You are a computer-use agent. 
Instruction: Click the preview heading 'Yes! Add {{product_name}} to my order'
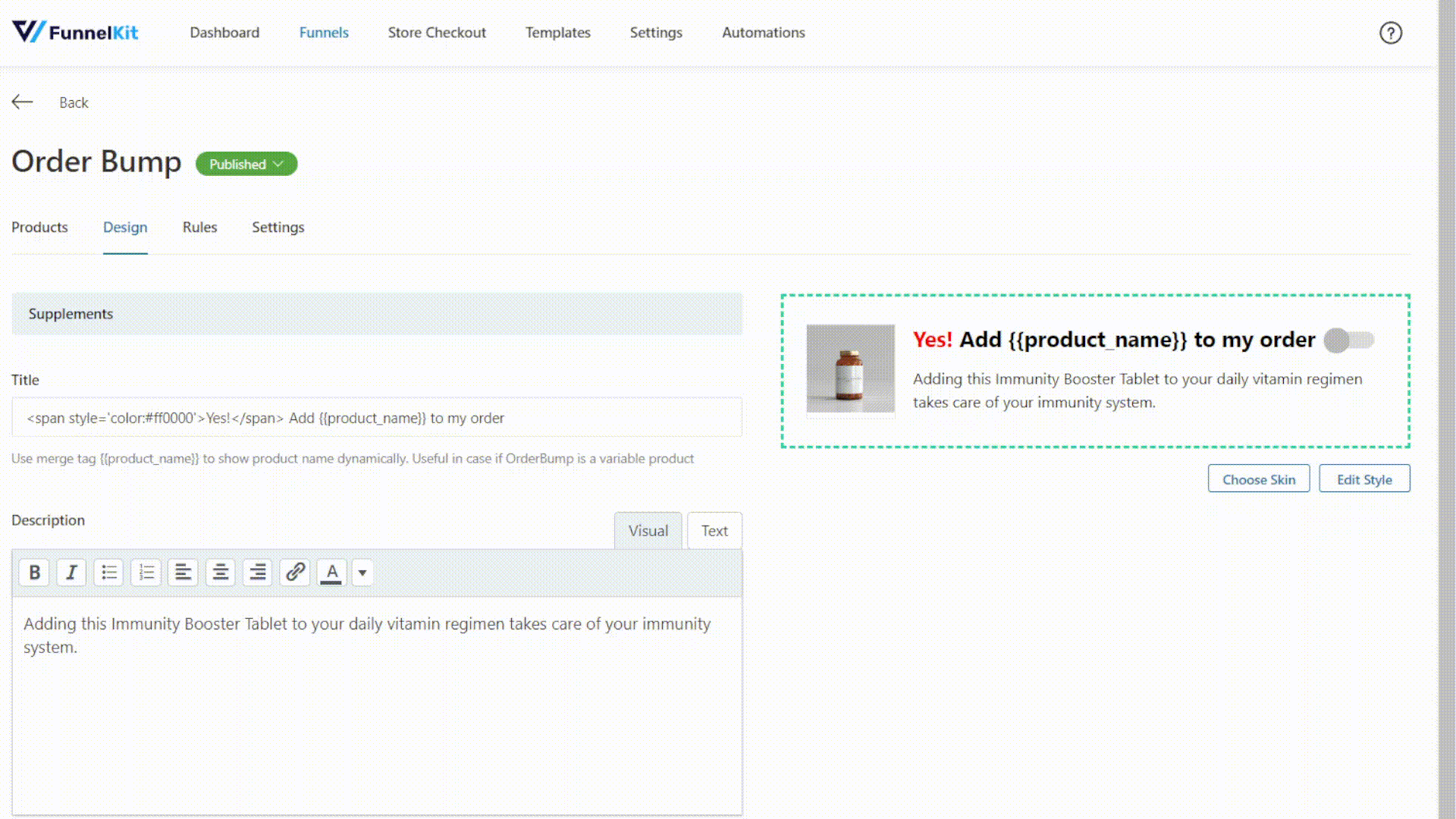pos(1113,340)
